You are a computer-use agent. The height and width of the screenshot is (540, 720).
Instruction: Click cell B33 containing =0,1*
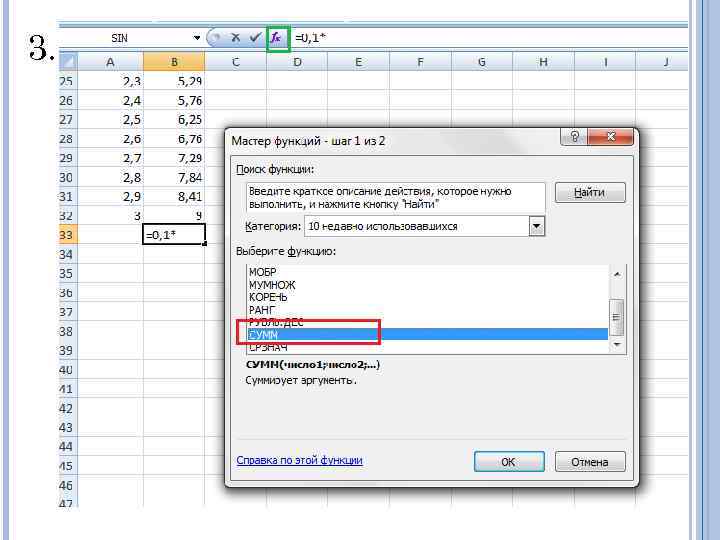click(174, 235)
